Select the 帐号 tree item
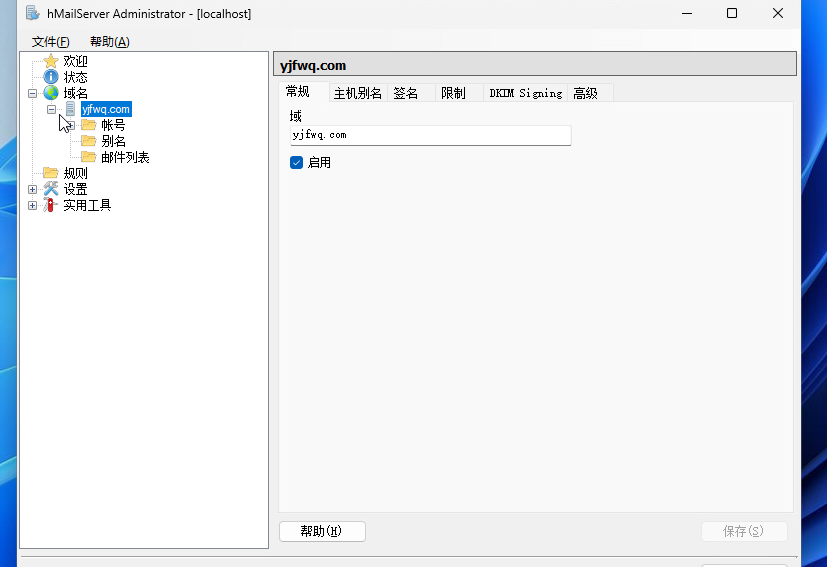This screenshot has width=827, height=567. 113,125
